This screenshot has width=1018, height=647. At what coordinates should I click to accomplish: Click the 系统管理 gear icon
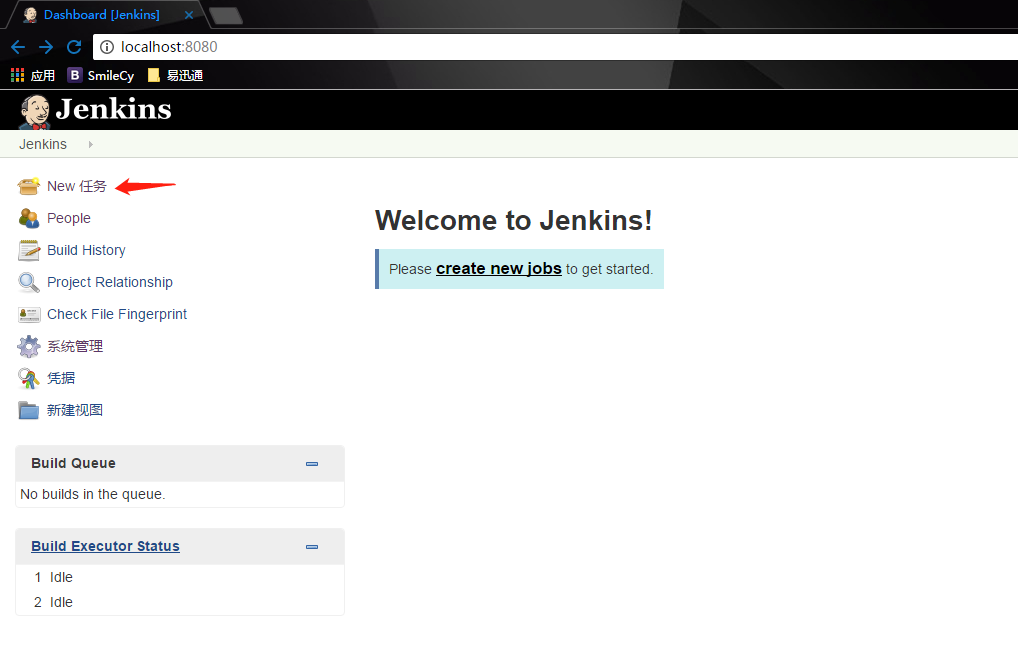(29, 346)
